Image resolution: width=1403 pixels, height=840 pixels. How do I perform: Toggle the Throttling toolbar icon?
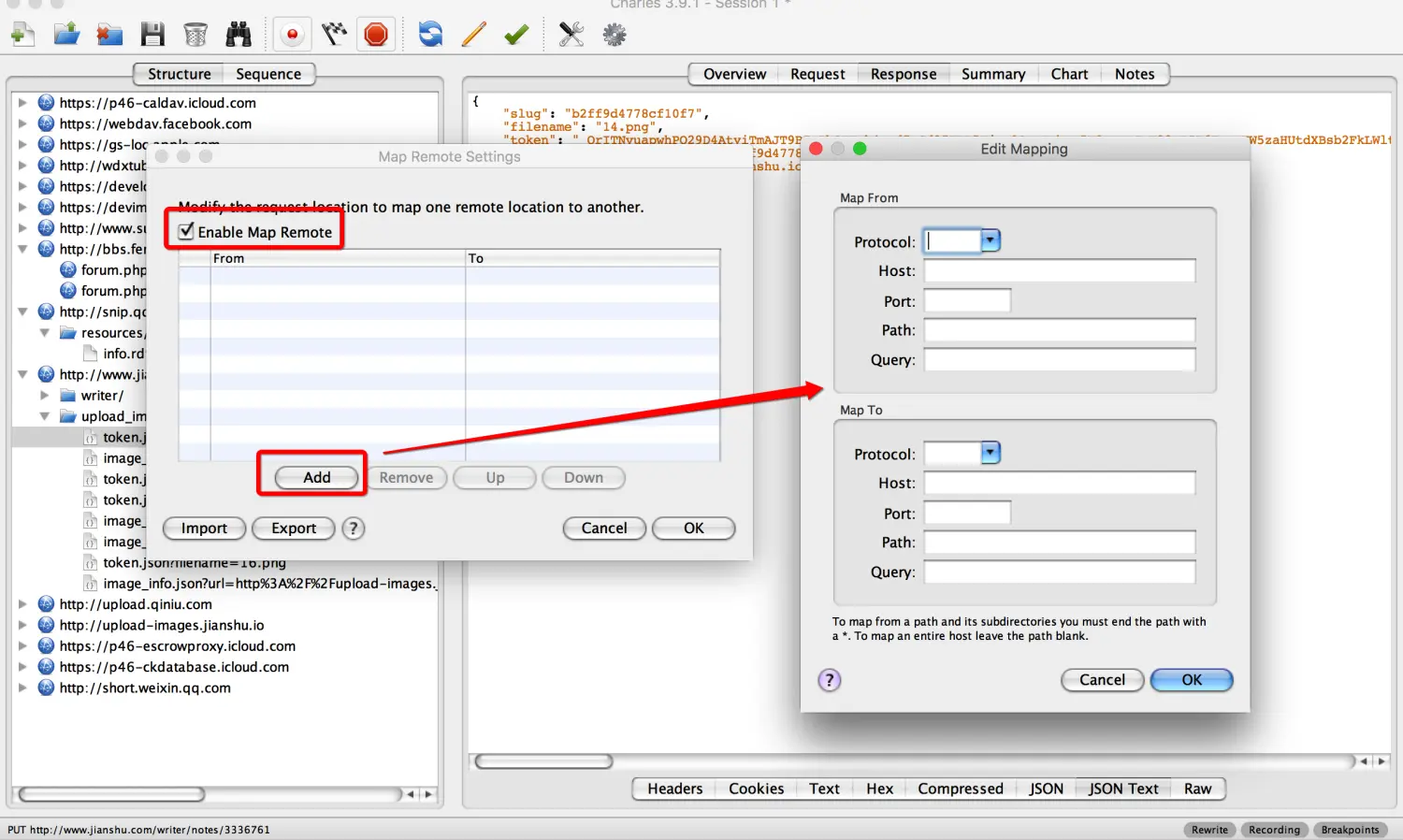click(x=334, y=36)
